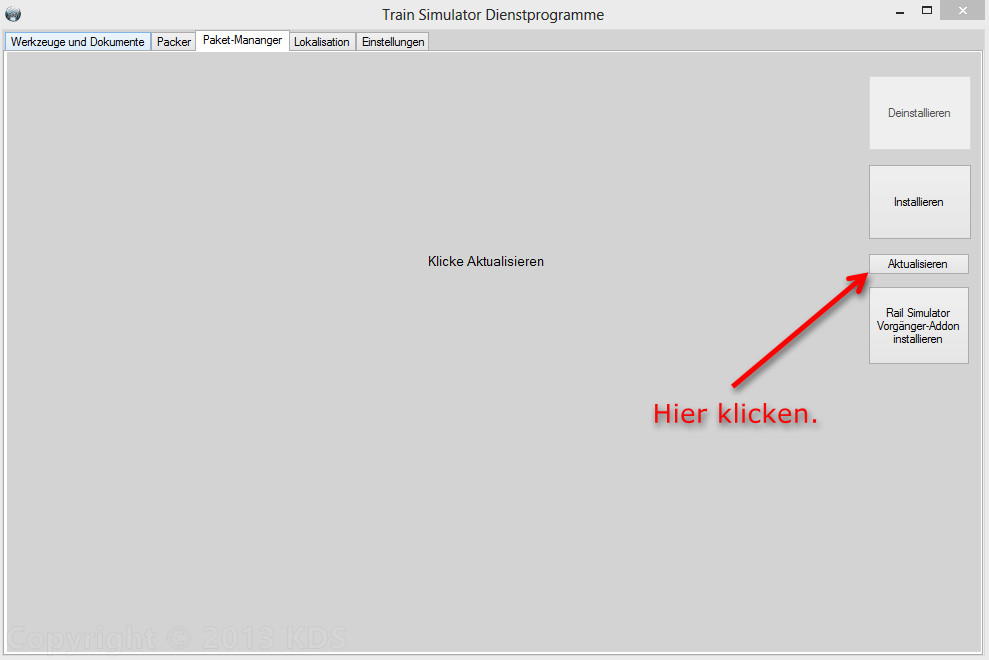Viewport: 989px width, 660px height.
Task: Open the Werkzeuge und Dokumente tab
Action: 78,42
